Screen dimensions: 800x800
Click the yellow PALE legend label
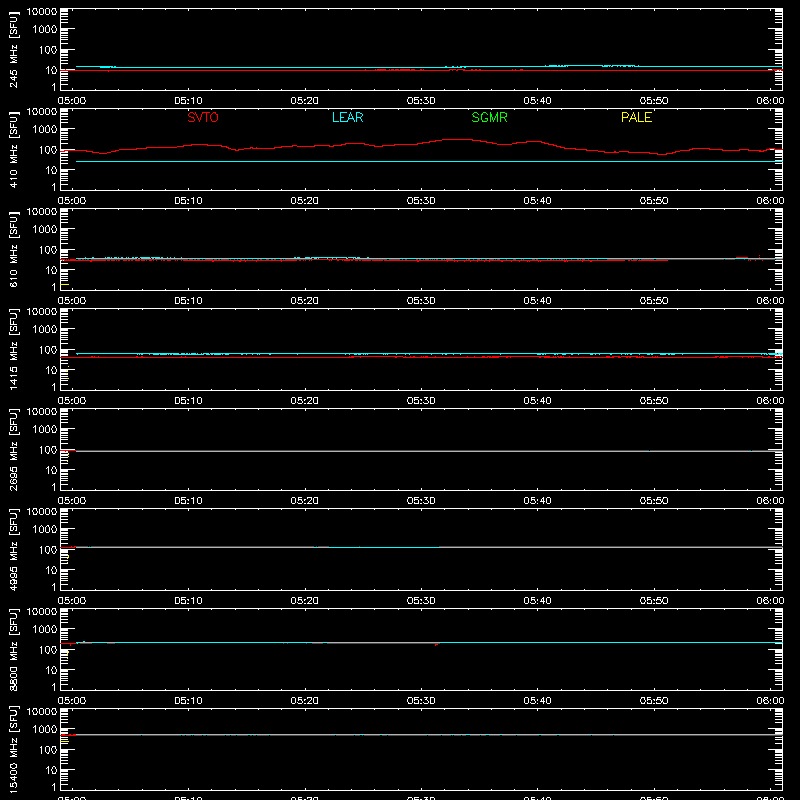point(636,117)
